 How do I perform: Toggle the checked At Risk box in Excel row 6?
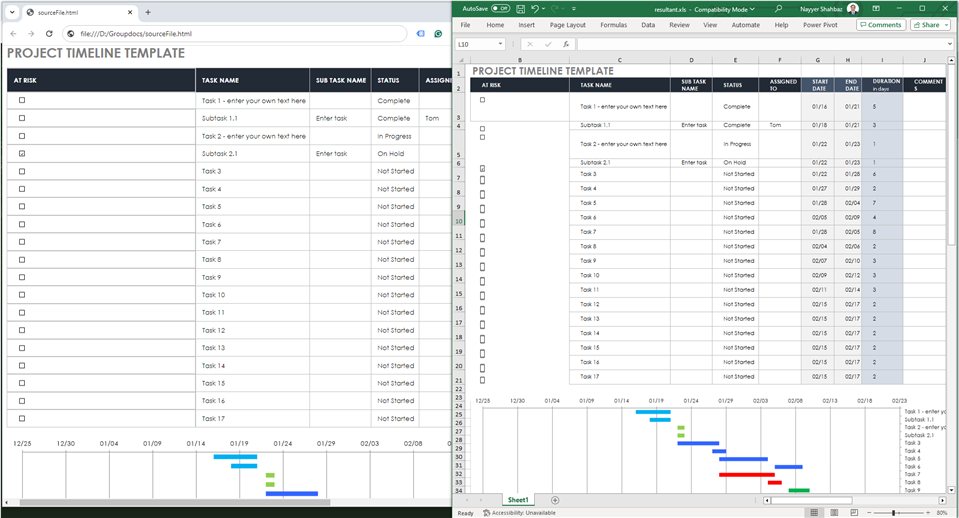pyautogui.click(x=483, y=168)
